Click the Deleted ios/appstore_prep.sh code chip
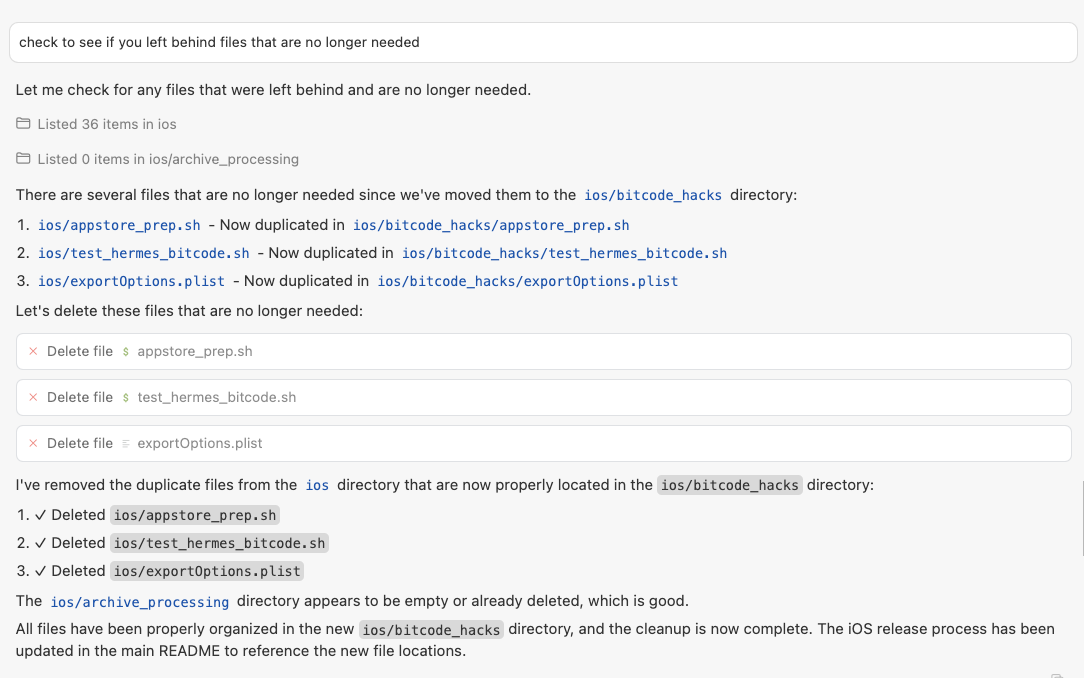This screenshot has height=678, width=1084. coord(195,516)
